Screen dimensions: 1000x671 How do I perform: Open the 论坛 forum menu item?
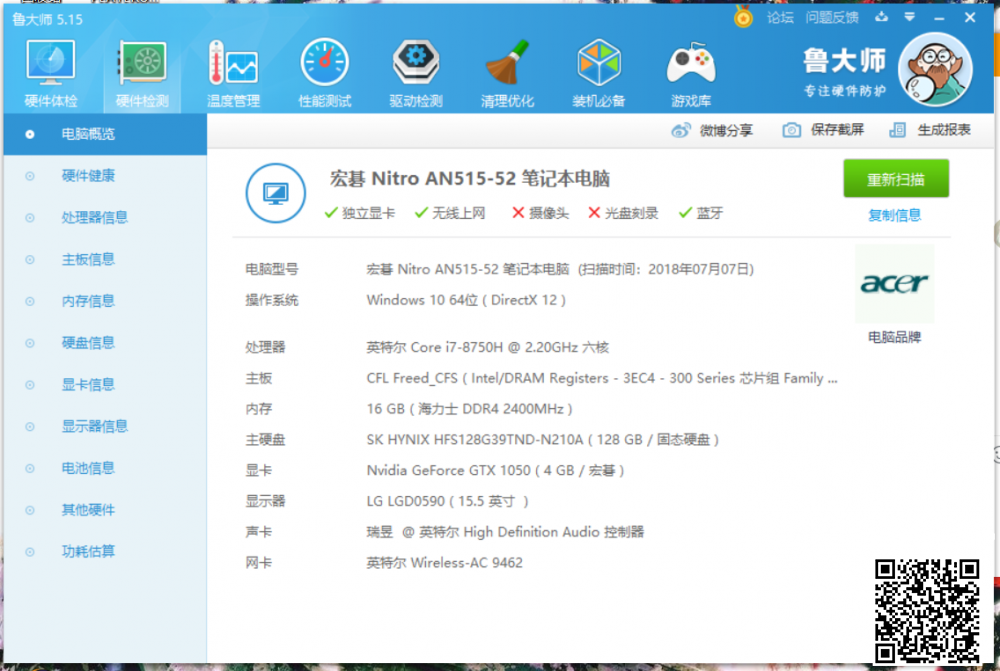[778, 17]
